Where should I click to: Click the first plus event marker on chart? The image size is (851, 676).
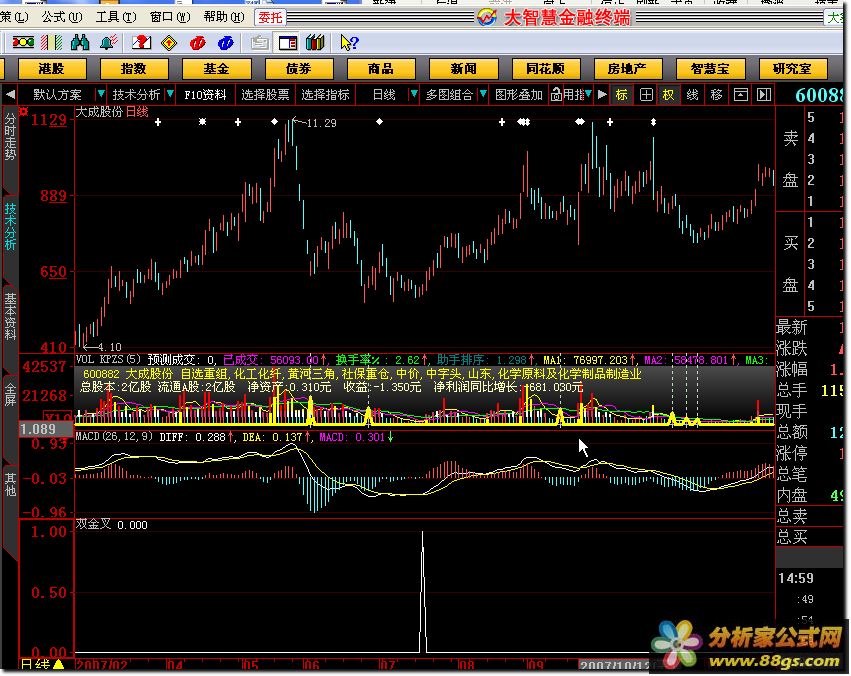158,122
